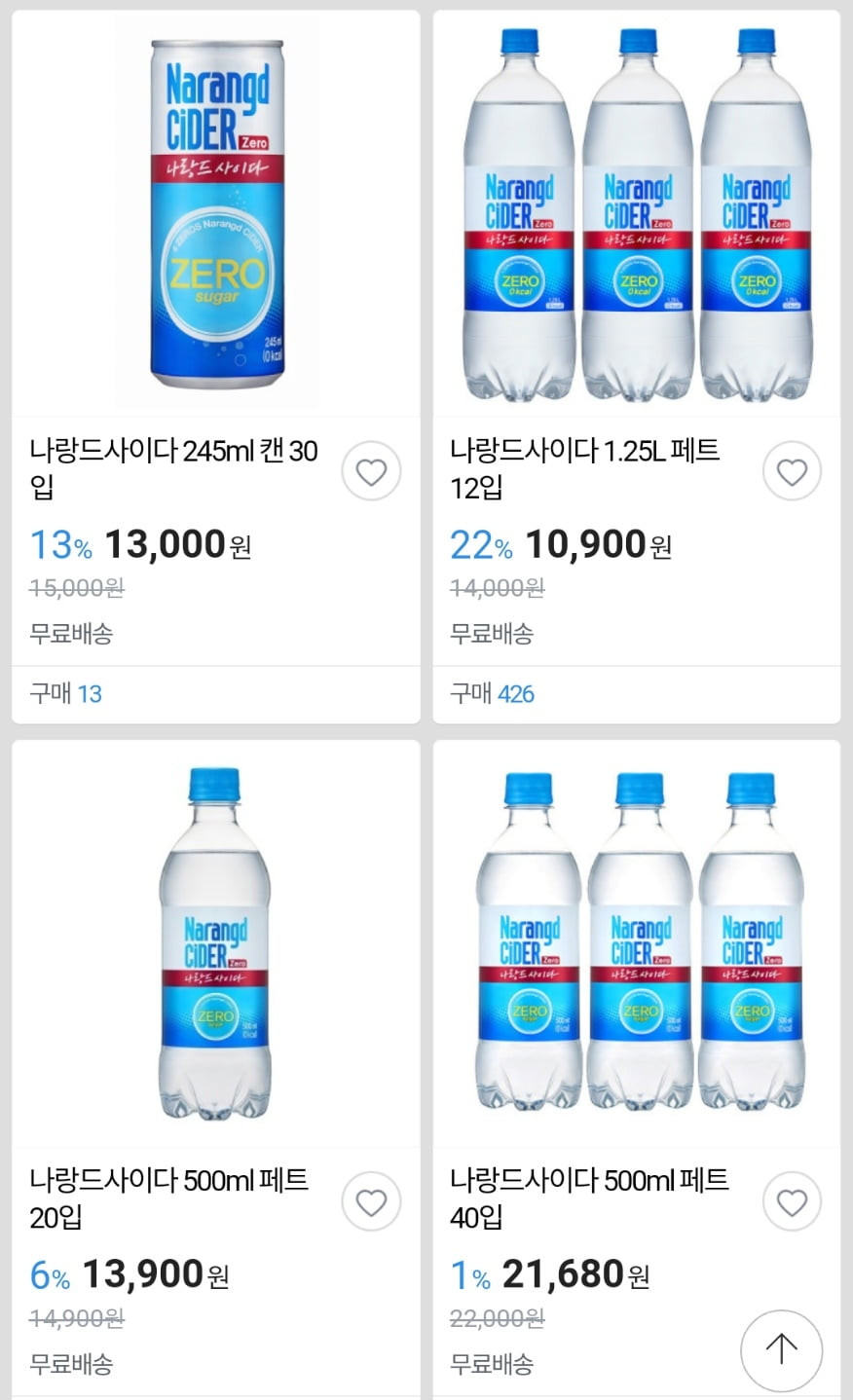853x1400 pixels.
Task: Tap heart icon on 500ml PET 40-pack
Action: click(x=792, y=1202)
